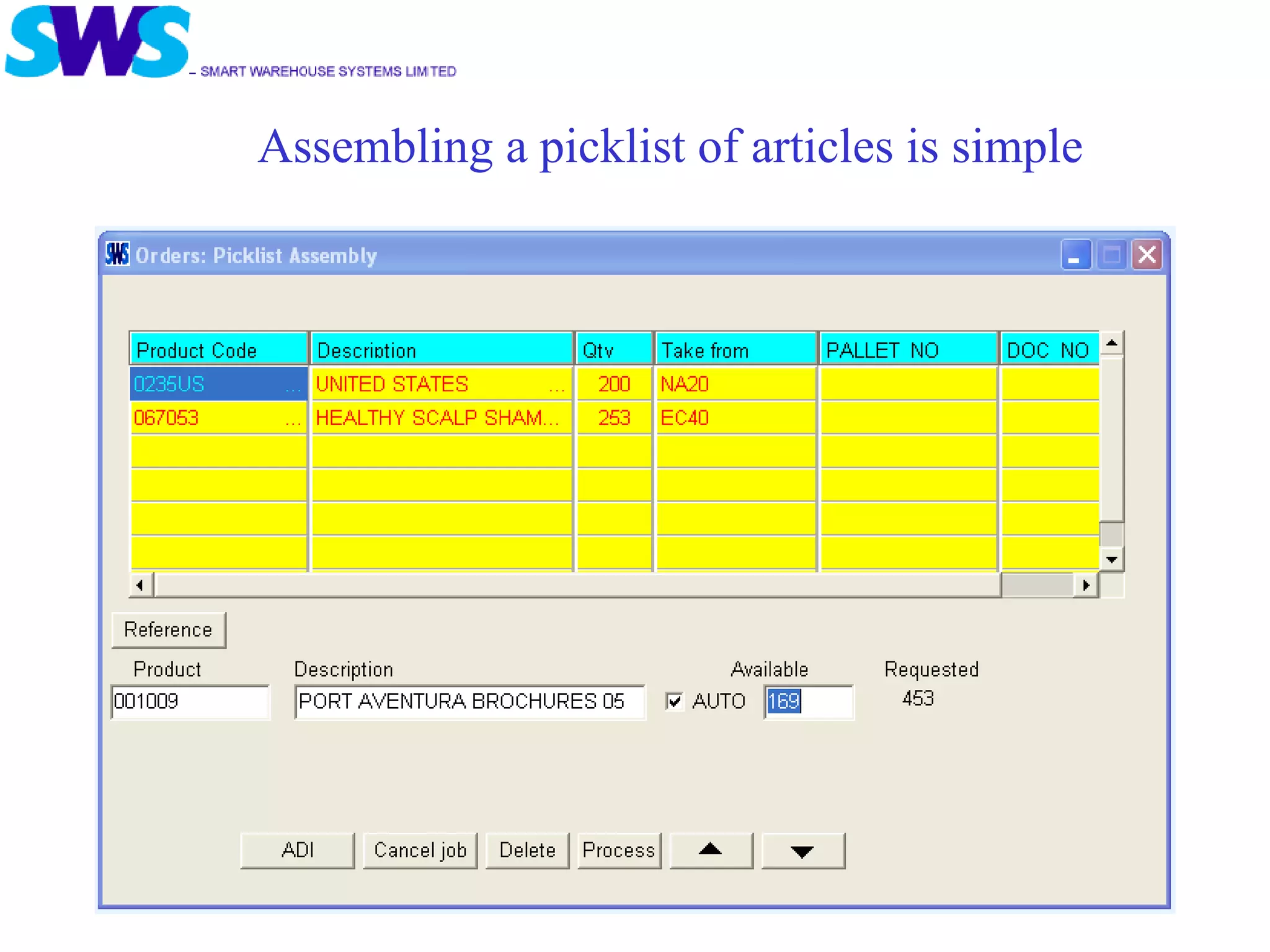
Task: Click the DOC NO column header
Action: [1050, 350]
